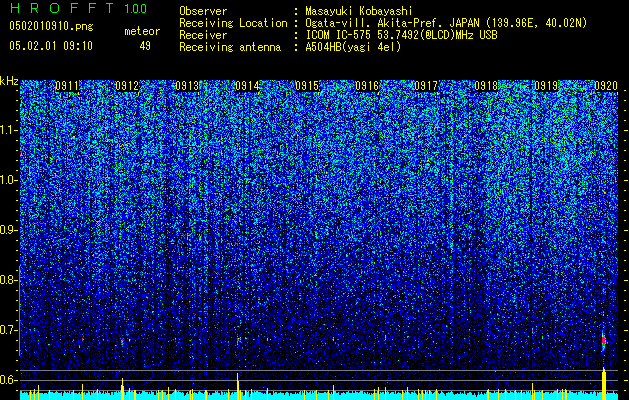Screen dimensions: 629x400
Task: Click the 0917 time marker
Action: click(426, 86)
